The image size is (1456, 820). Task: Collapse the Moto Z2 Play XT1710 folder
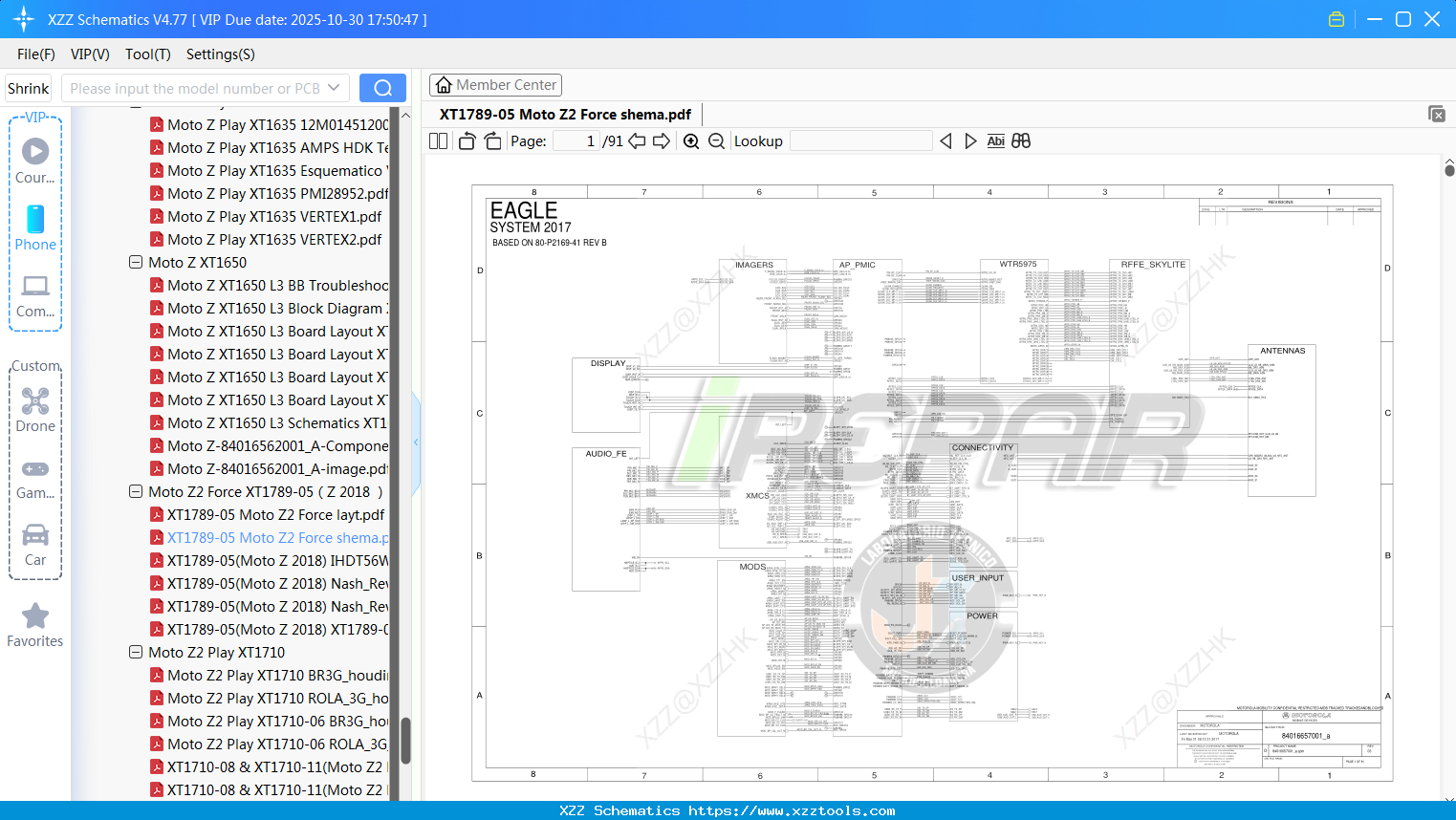(x=136, y=652)
